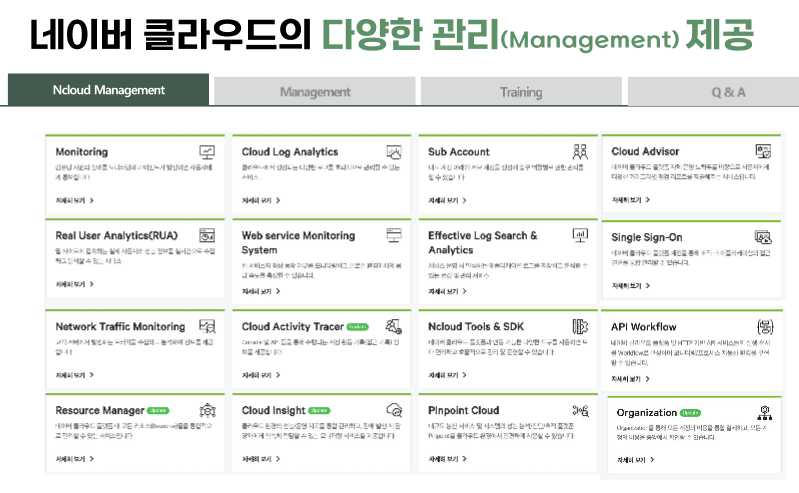Open 자세히 보기 link under Single Sign-On
Viewport: 799px width, 493px height.
click(x=631, y=286)
